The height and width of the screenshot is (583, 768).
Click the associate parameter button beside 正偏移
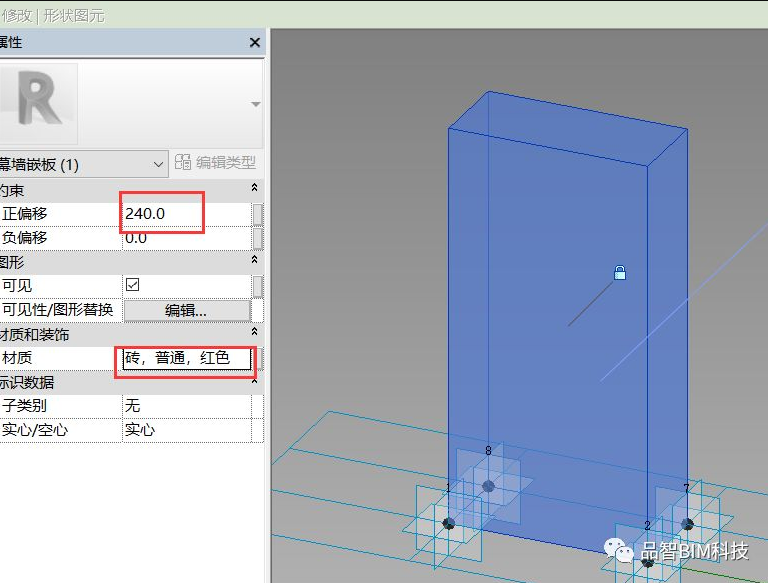(257, 214)
